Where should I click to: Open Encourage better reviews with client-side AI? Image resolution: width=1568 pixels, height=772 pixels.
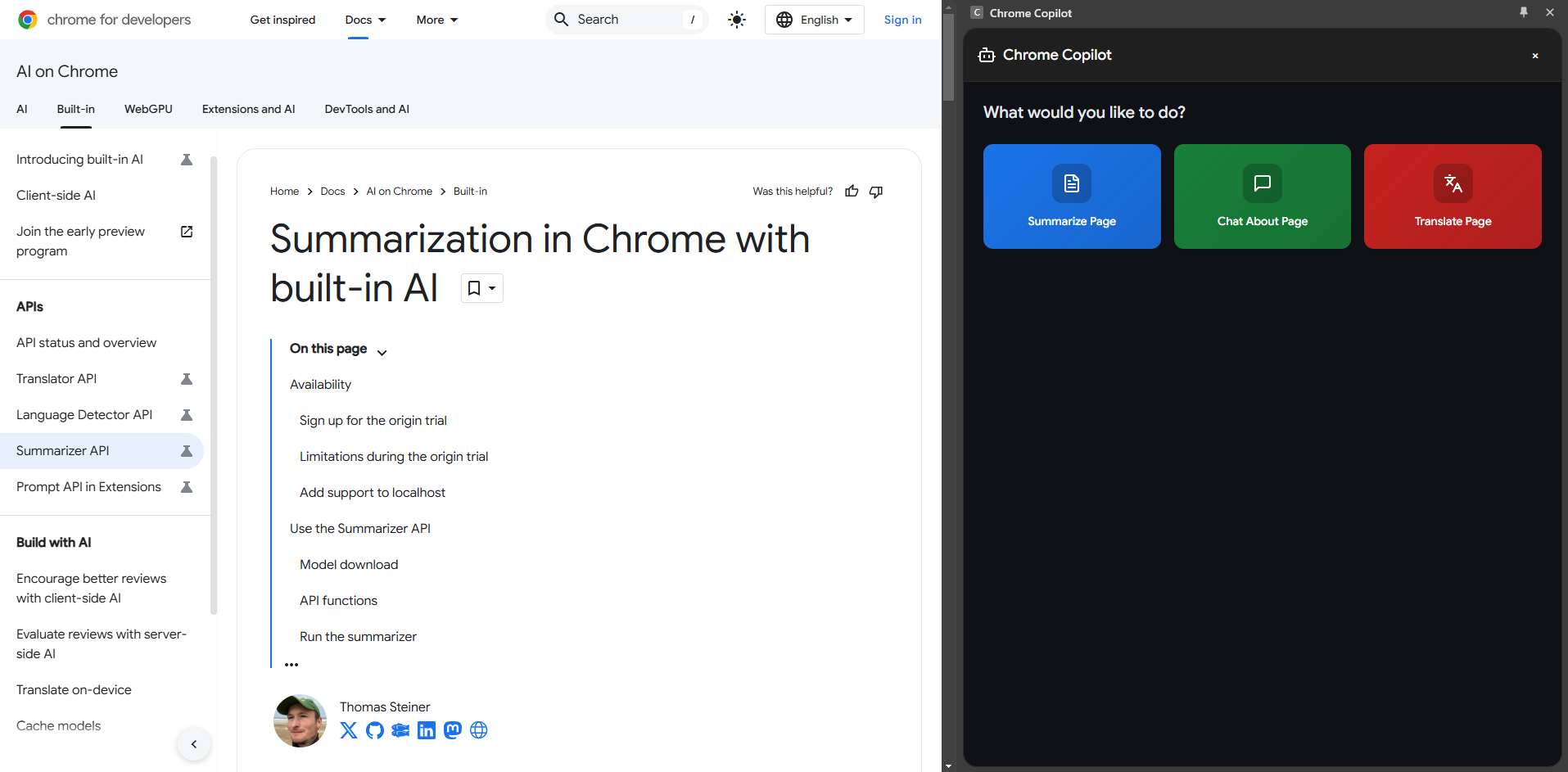(x=91, y=589)
